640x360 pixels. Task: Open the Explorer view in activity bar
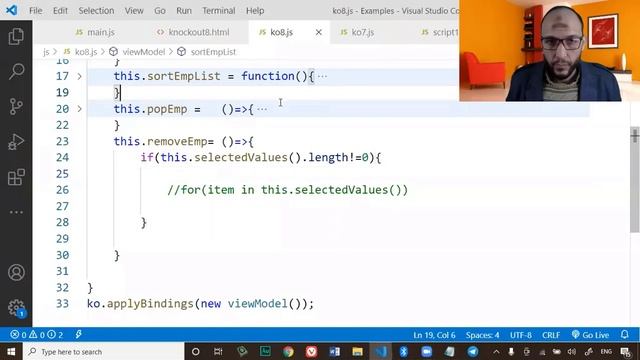coord(16,36)
